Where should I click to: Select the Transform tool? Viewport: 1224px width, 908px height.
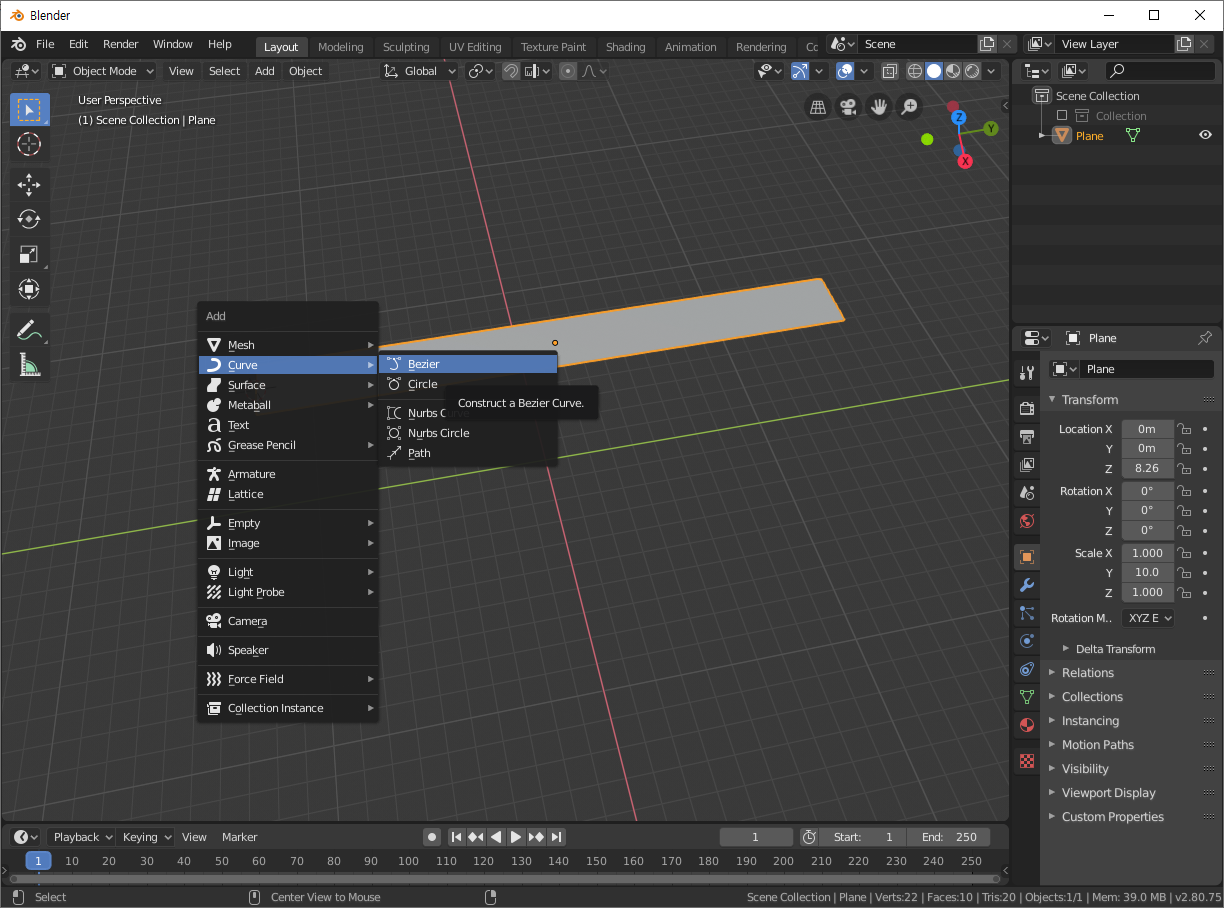pyautogui.click(x=29, y=290)
